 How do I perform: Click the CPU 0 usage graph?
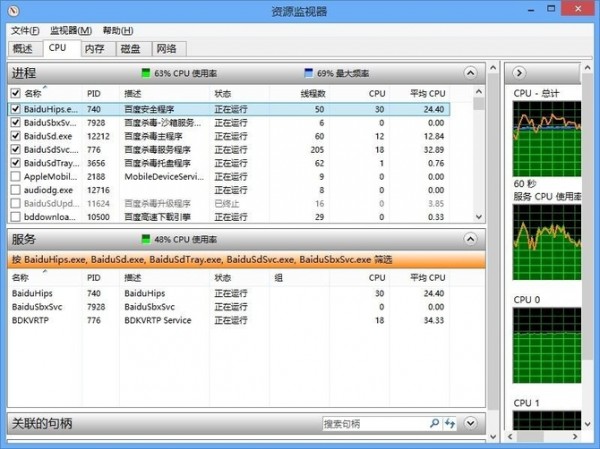click(547, 345)
